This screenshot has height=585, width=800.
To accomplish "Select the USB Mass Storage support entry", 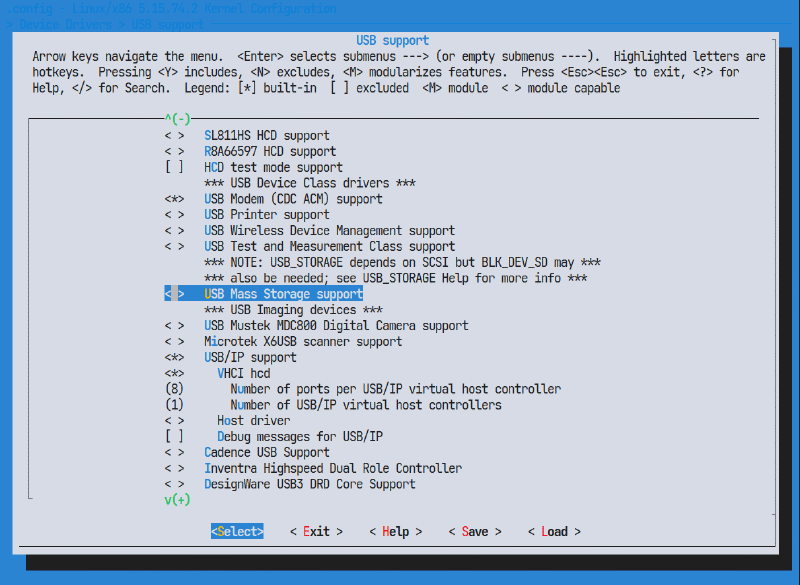I will [x=283, y=294].
